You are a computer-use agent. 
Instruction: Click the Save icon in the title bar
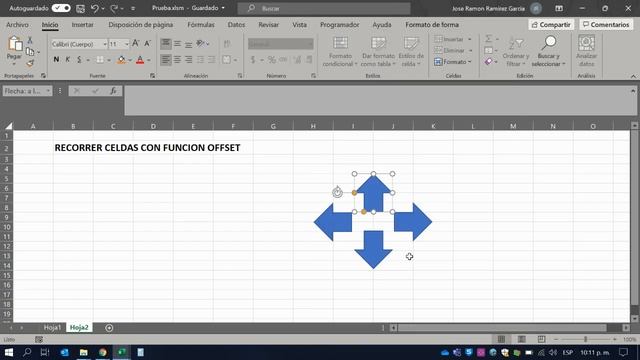point(80,8)
